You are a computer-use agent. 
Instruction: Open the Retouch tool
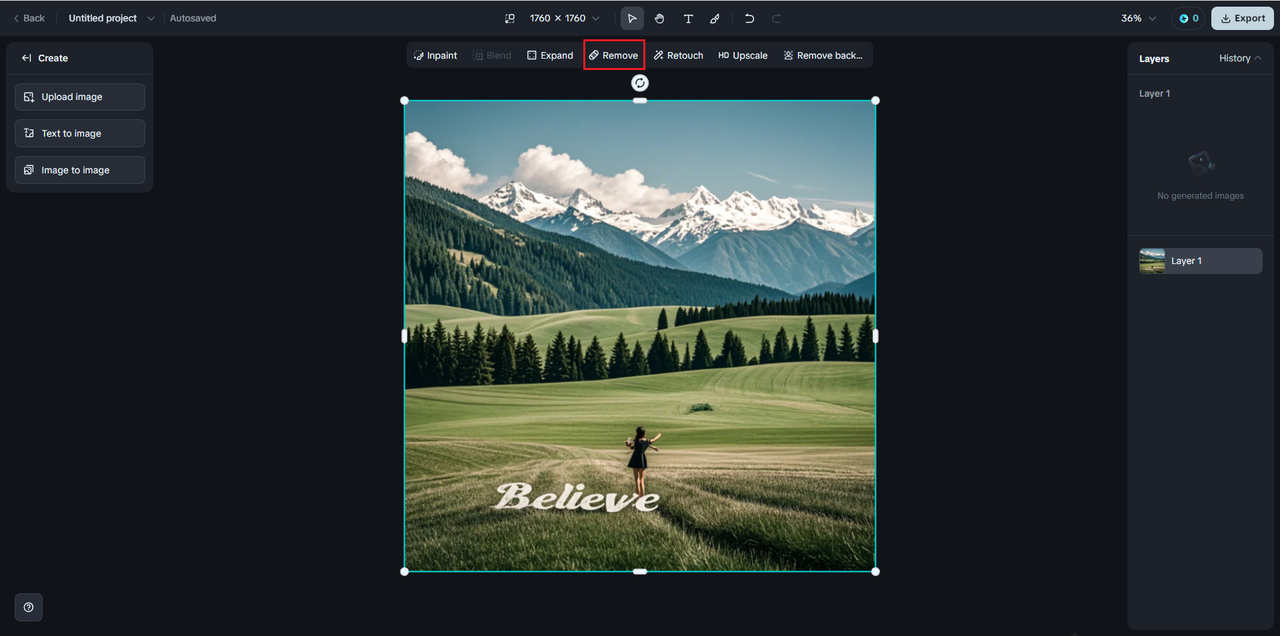[x=678, y=55]
